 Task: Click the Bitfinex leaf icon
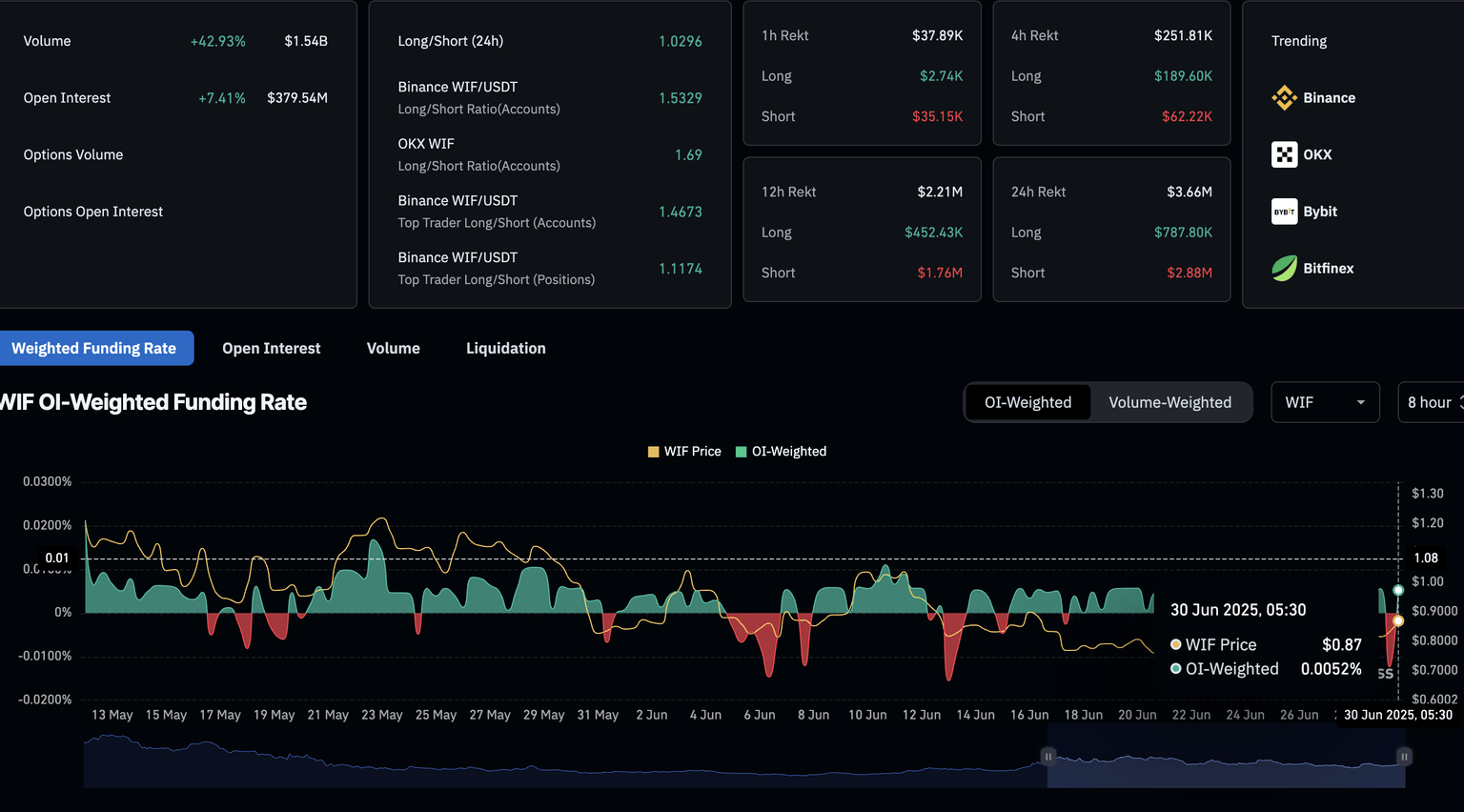click(x=1284, y=269)
